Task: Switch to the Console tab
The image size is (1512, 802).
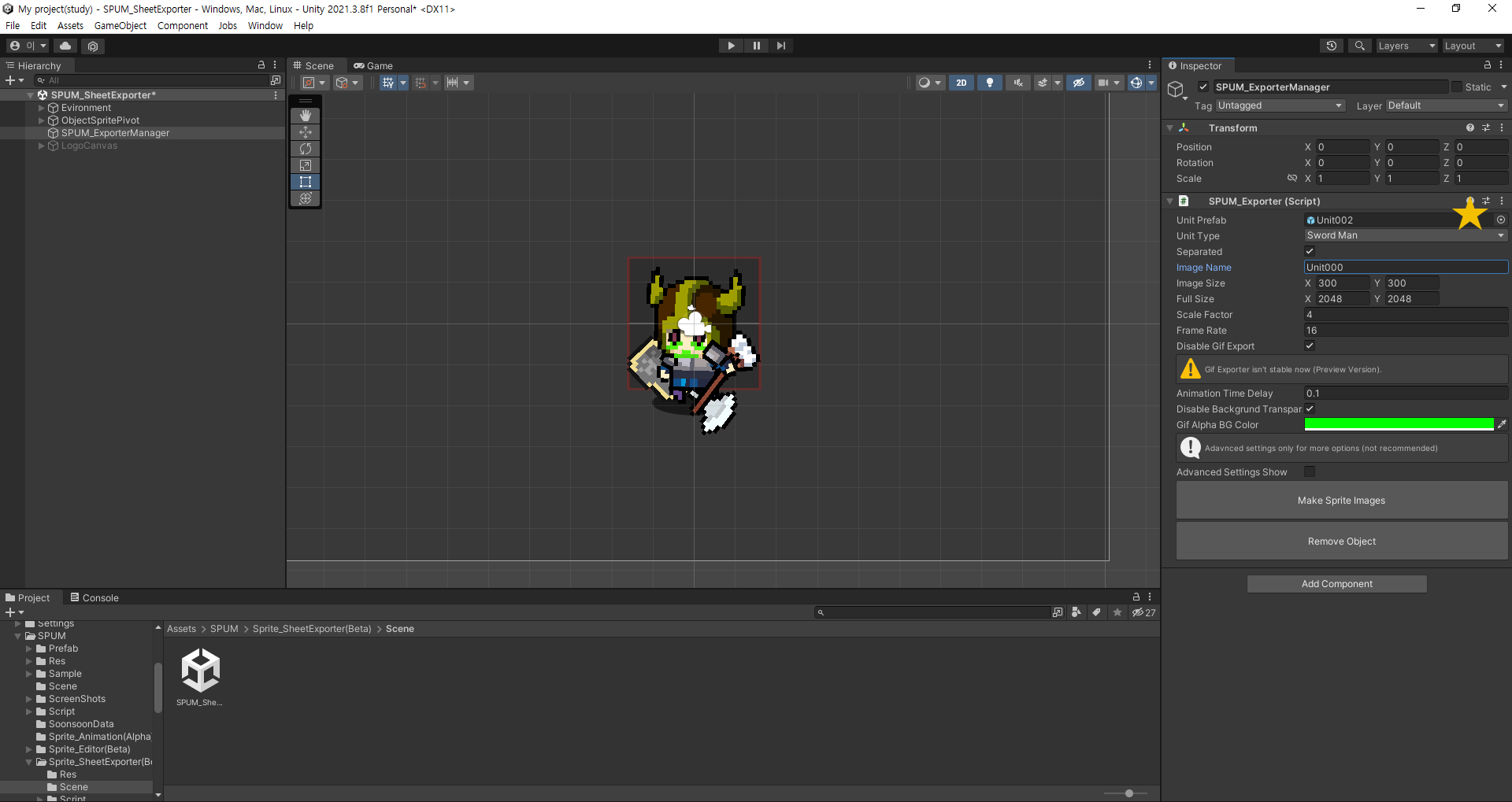Action: coord(94,598)
